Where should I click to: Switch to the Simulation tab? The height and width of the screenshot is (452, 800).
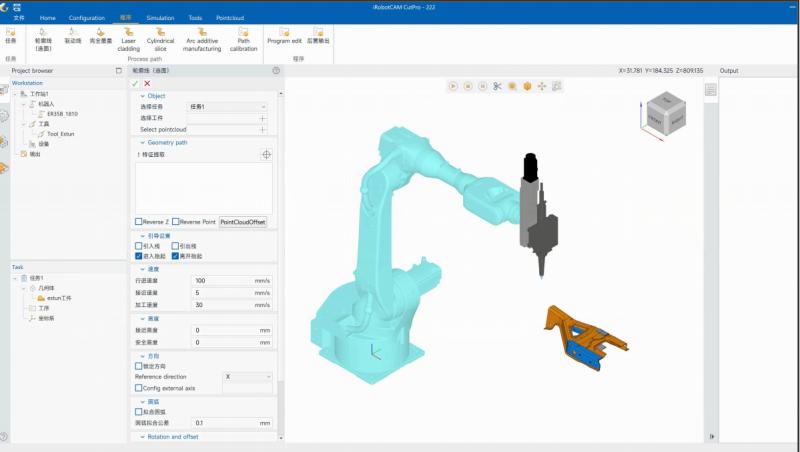(160, 18)
